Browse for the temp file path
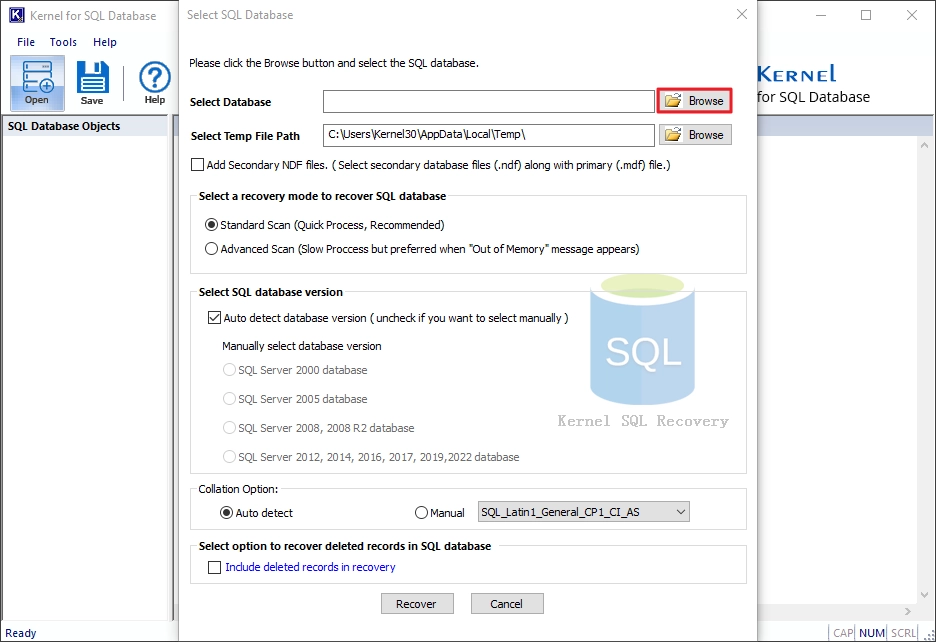The width and height of the screenshot is (936, 642). (695, 135)
